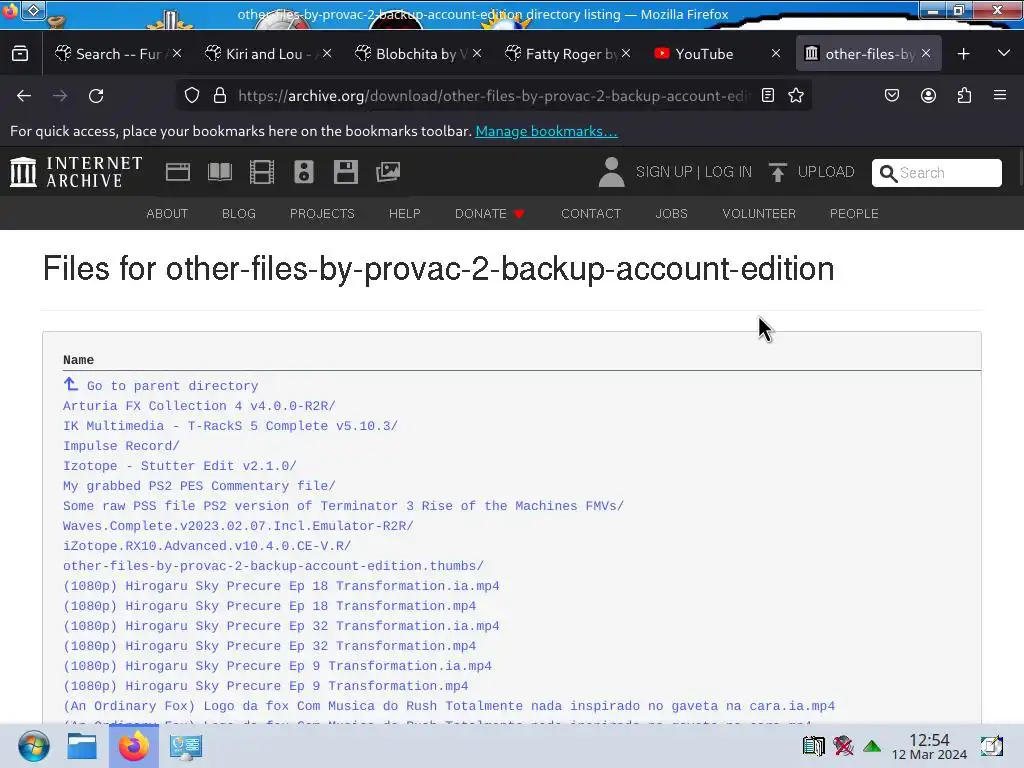Viewport: 1024px width, 768px height.
Task: Open My grabbed PS2 PES Commentary folder
Action: coord(199,486)
